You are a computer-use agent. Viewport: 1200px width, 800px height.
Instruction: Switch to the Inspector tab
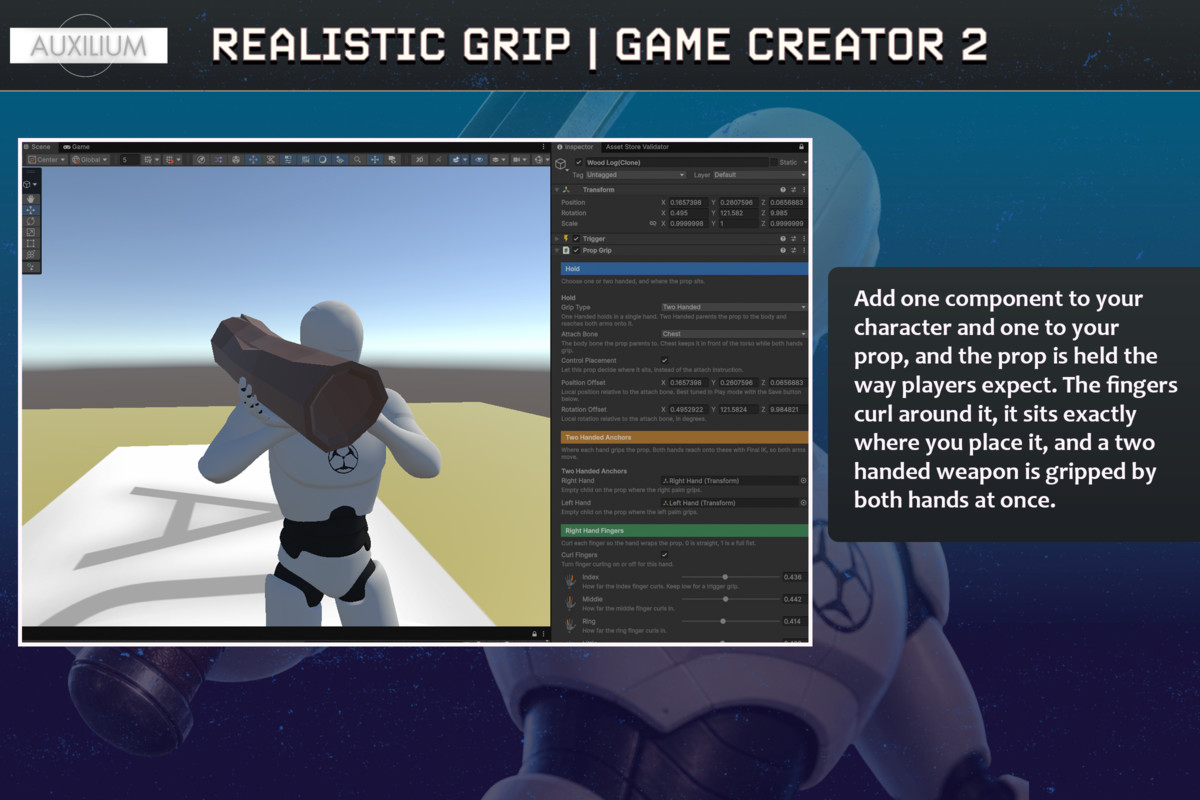(576, 147)
